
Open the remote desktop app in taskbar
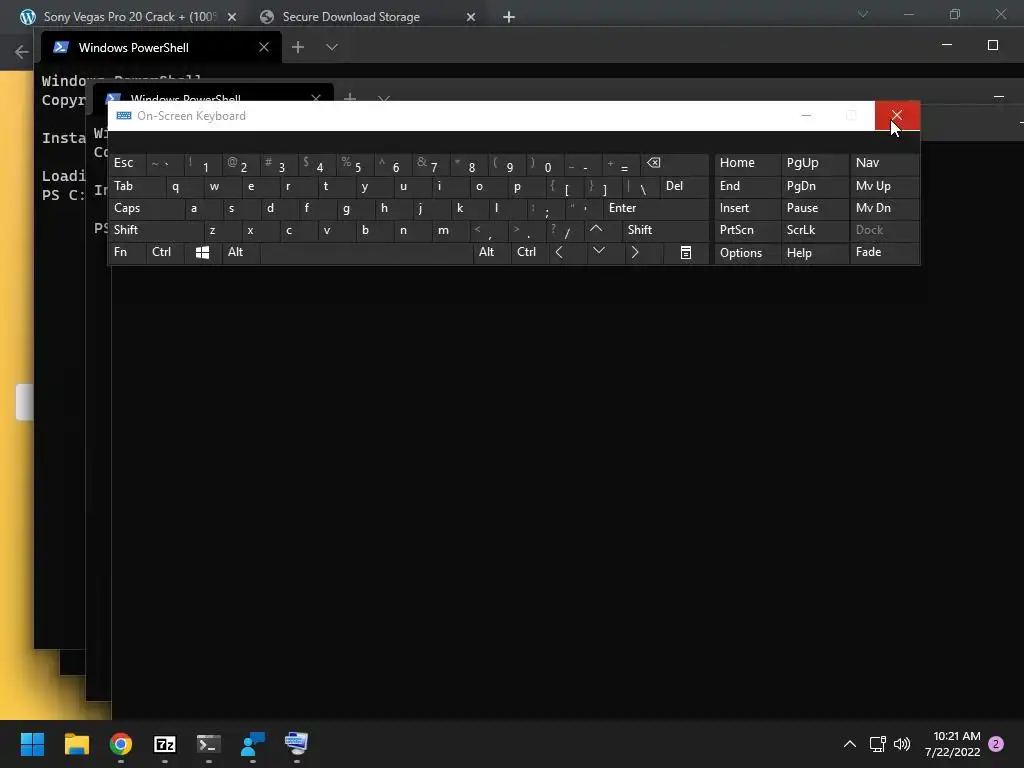pyautogui.click(x=297, y=744)
